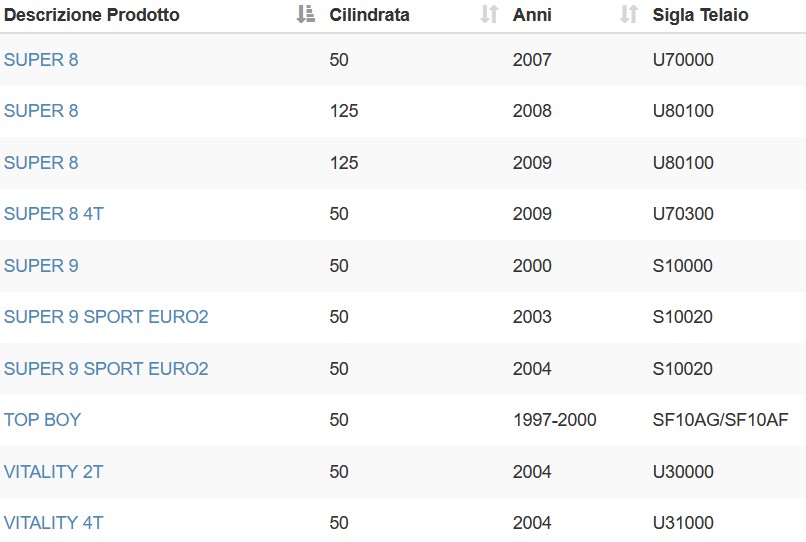Viewport: 806px width, 542px height.
Task: Sort table by Anni header text
Action: pos(532,15)
